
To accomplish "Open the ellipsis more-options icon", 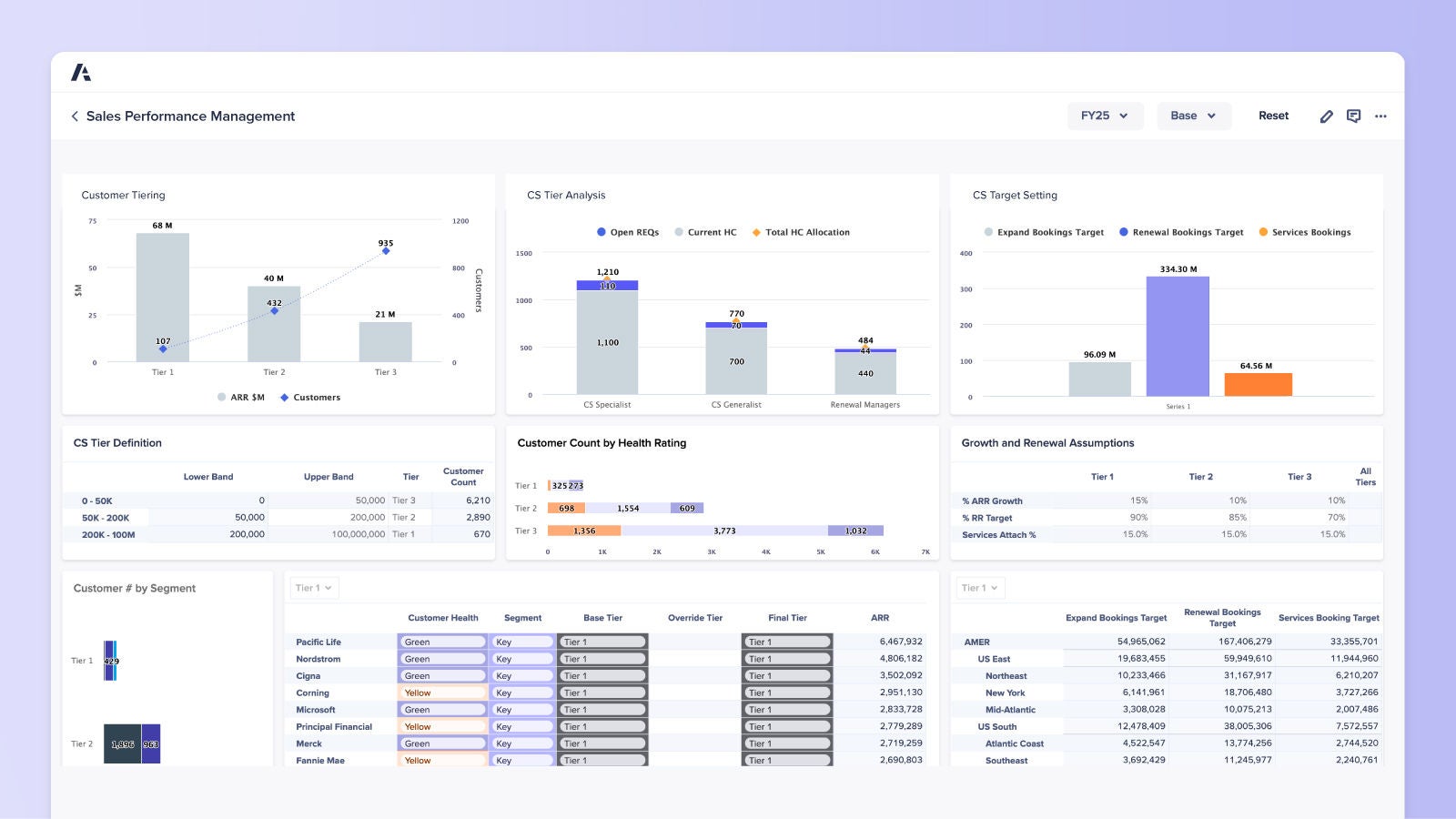I will point(1380,116).
